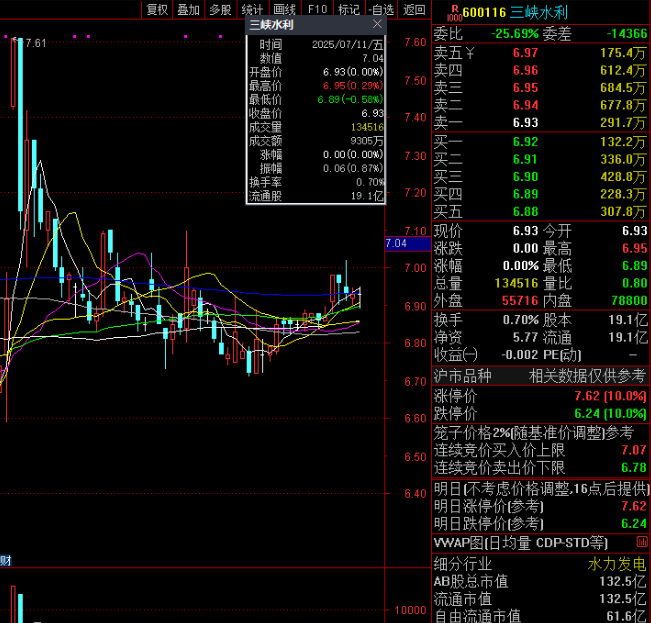Click the 财 marker under the chart
Viewport: 651px width, 623px height.
(5, 560)
